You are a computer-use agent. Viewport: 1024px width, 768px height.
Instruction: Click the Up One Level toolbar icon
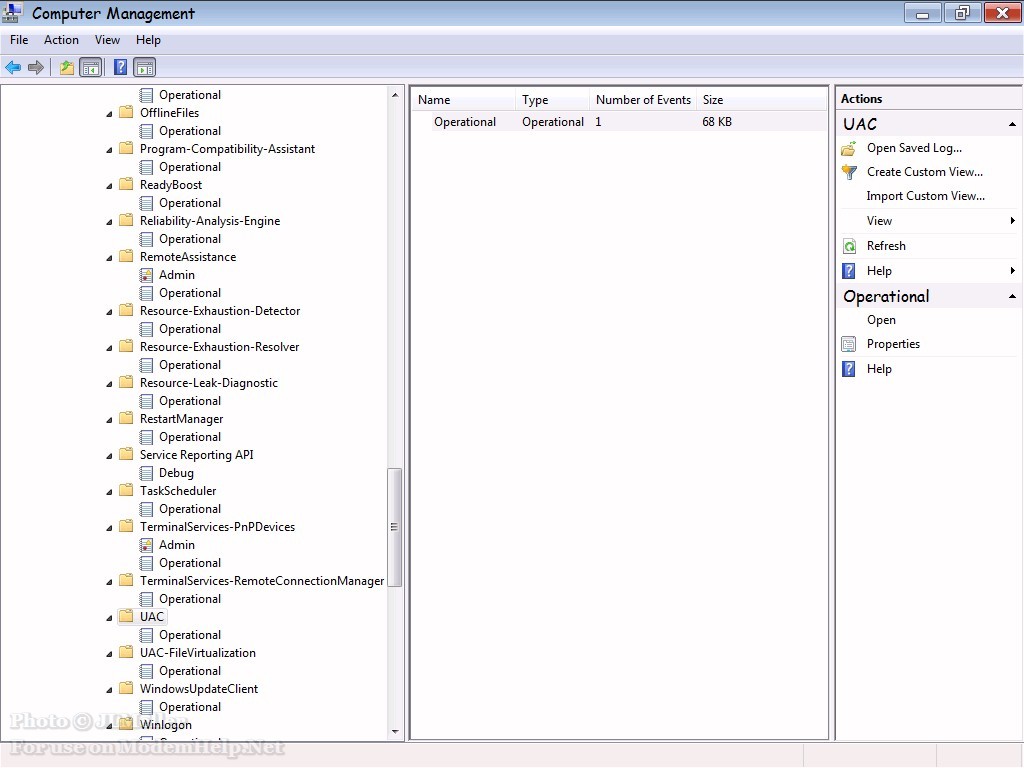(x=67, y=67)
